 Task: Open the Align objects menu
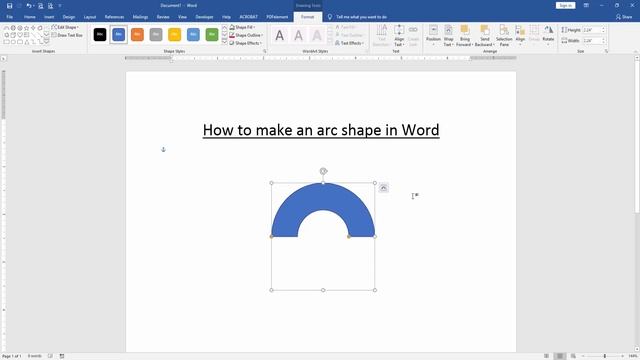point(520,36)
